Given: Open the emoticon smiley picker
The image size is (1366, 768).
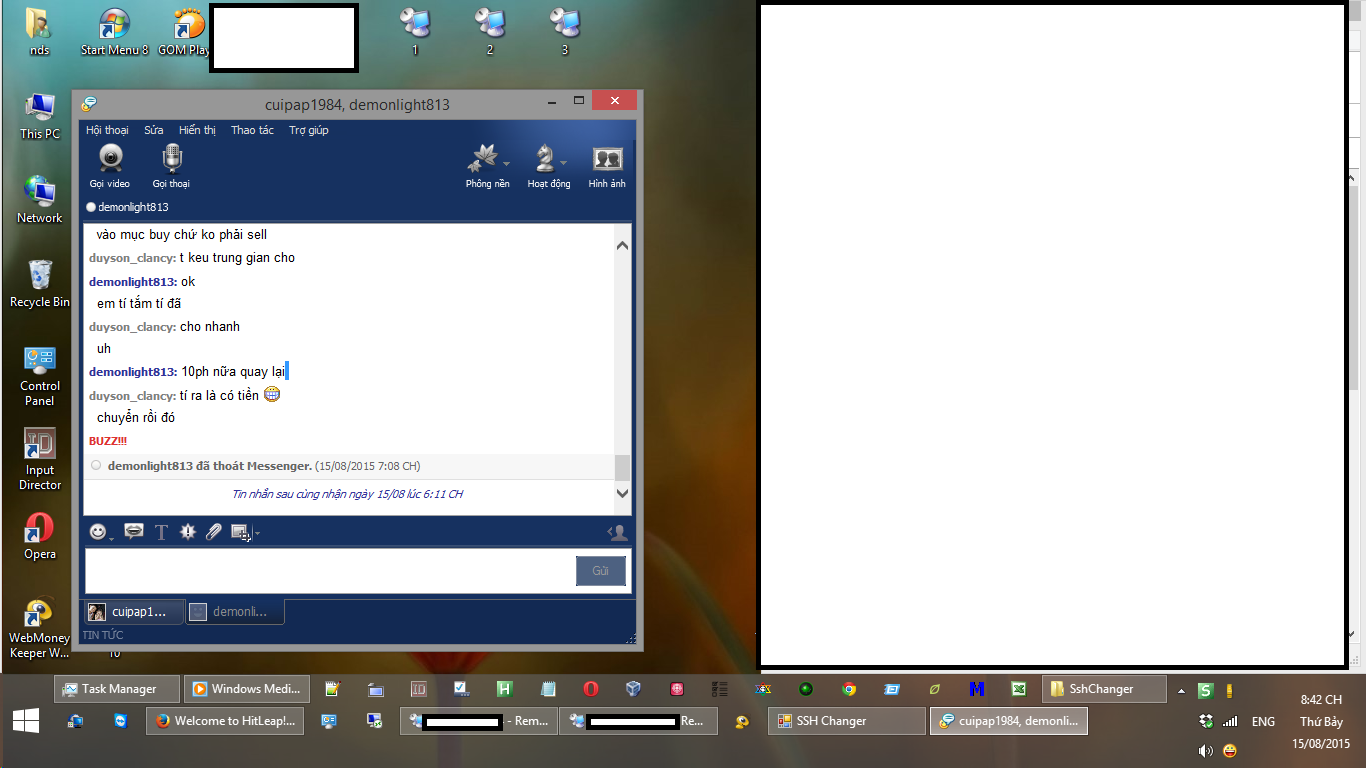Looking at the screenshot, I should click(97, 532).
